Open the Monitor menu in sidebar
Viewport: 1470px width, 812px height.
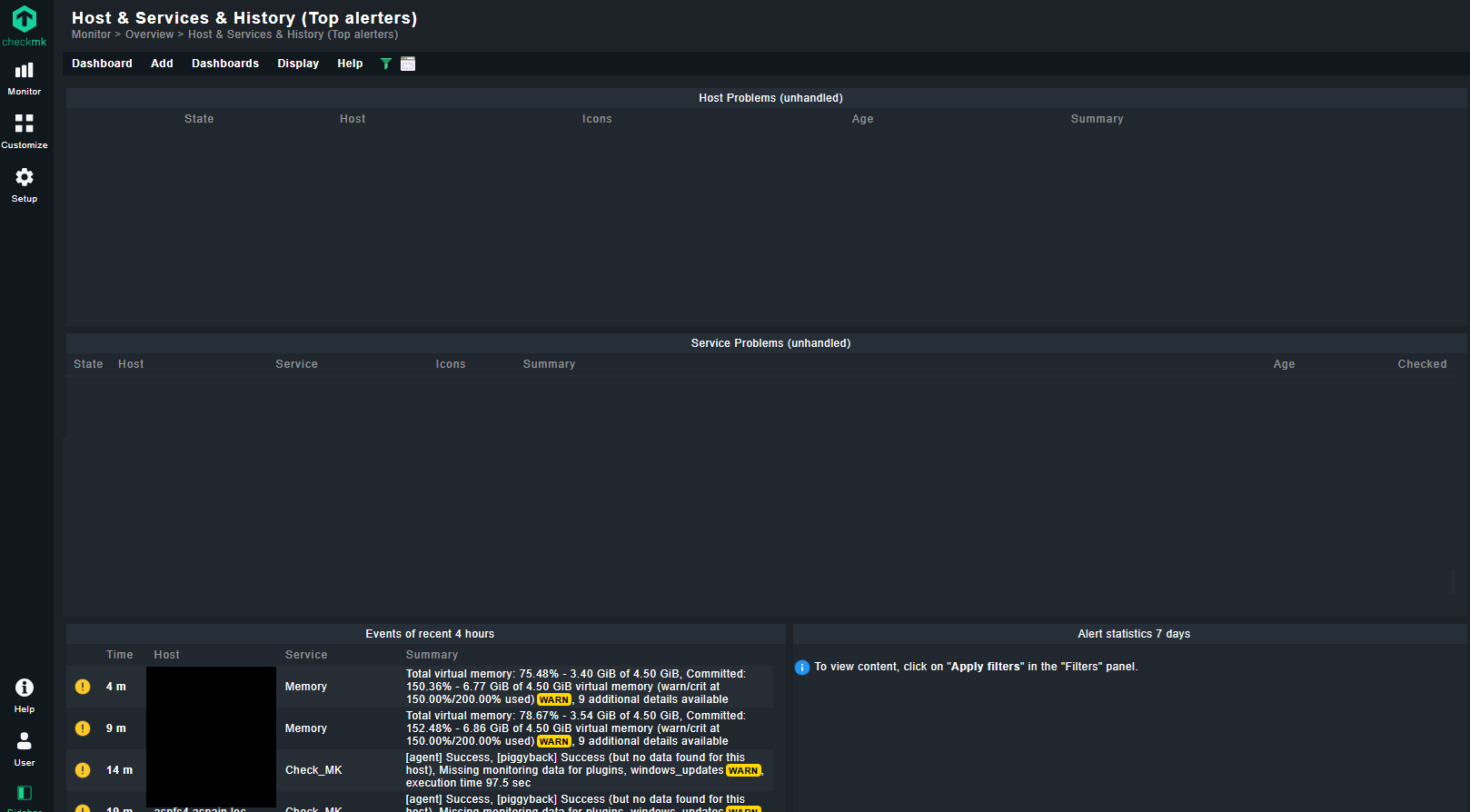click(x=25, y=78)
